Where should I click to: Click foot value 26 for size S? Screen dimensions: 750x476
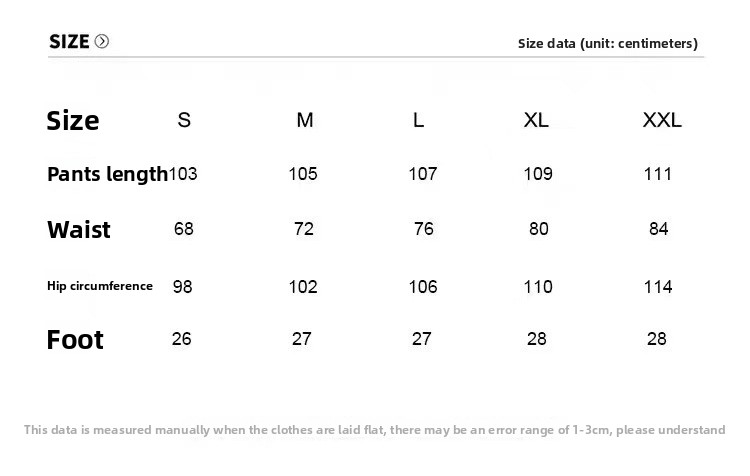pos(182,339)
